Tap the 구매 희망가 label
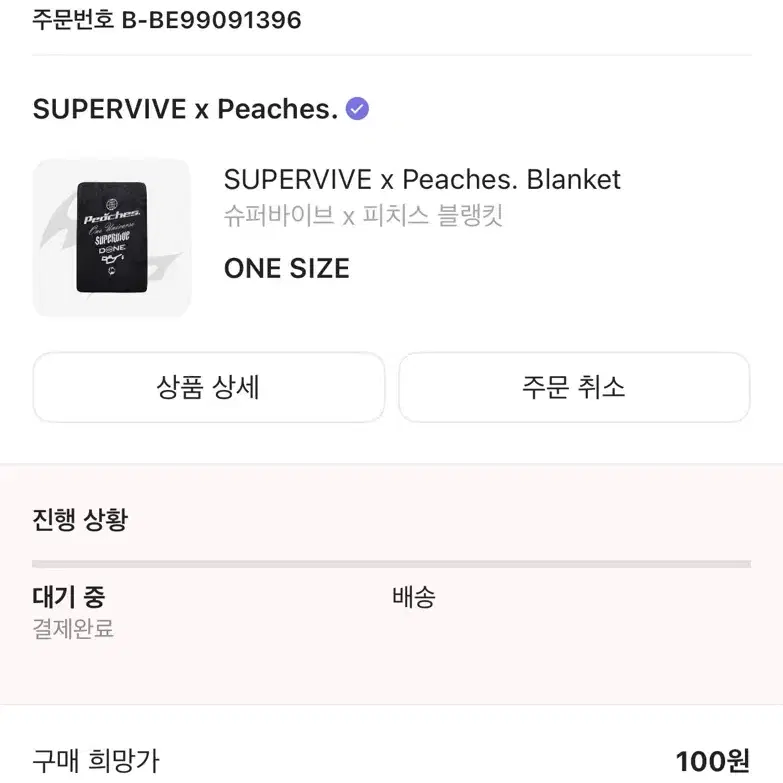 (95, 761)
